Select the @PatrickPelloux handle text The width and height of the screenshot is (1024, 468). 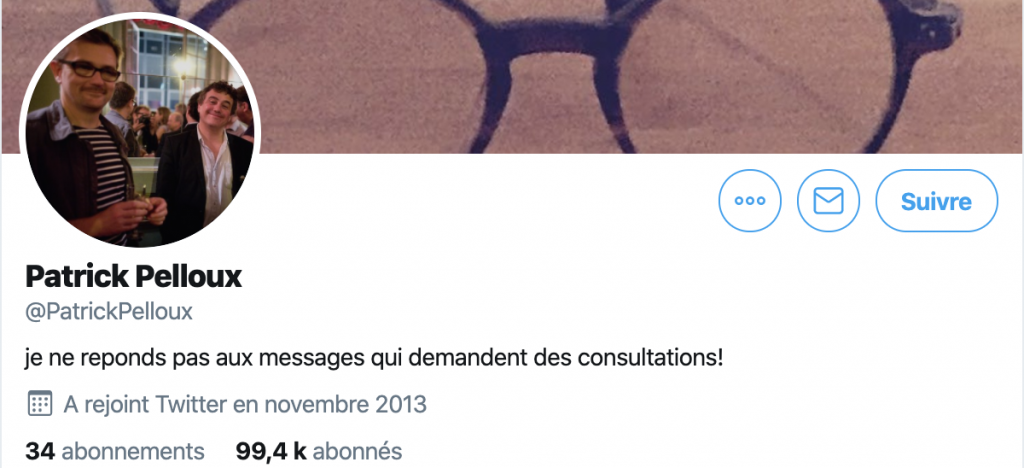click(108, 312)
